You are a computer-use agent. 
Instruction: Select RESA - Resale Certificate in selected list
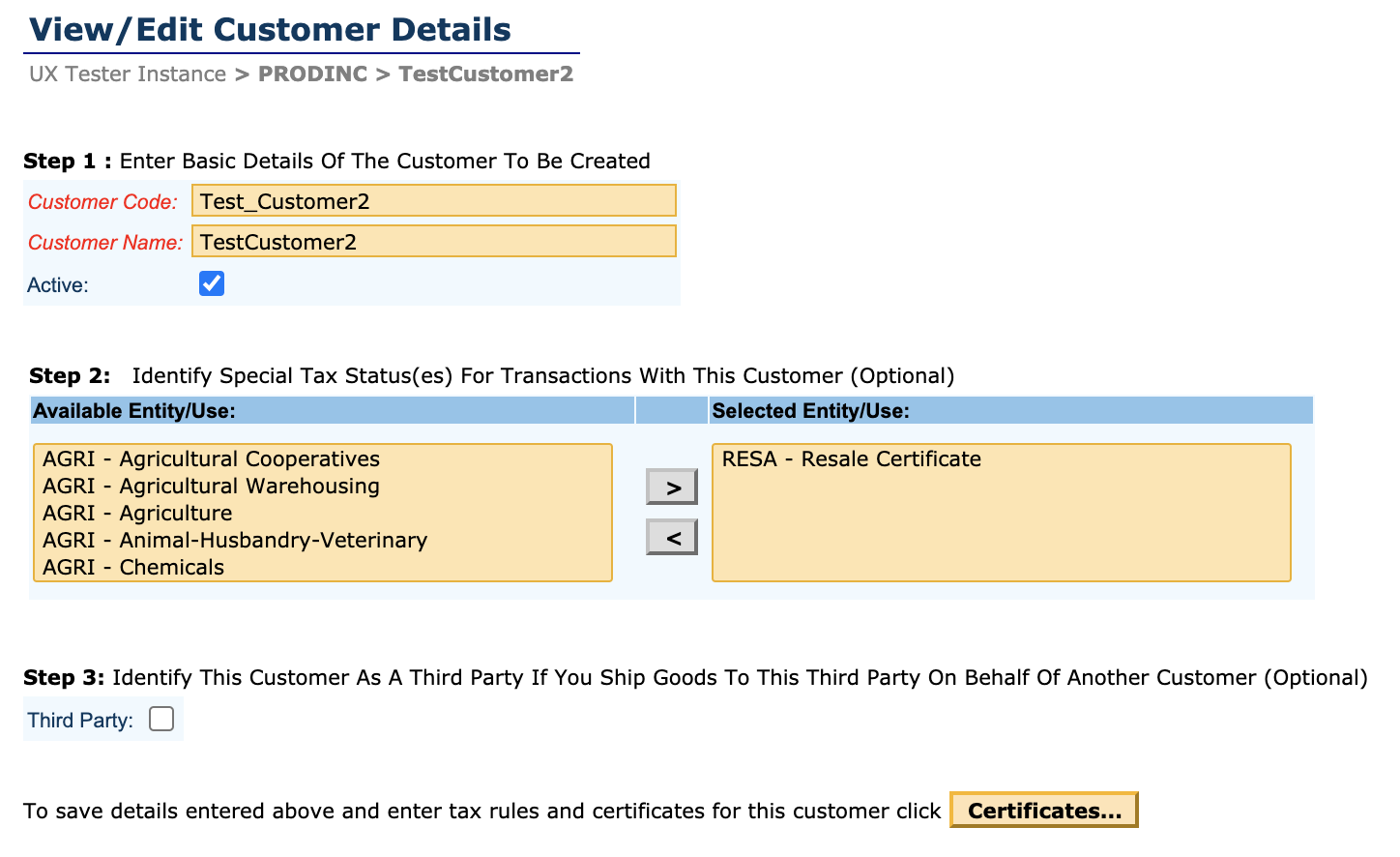click(x=852, y=458)
